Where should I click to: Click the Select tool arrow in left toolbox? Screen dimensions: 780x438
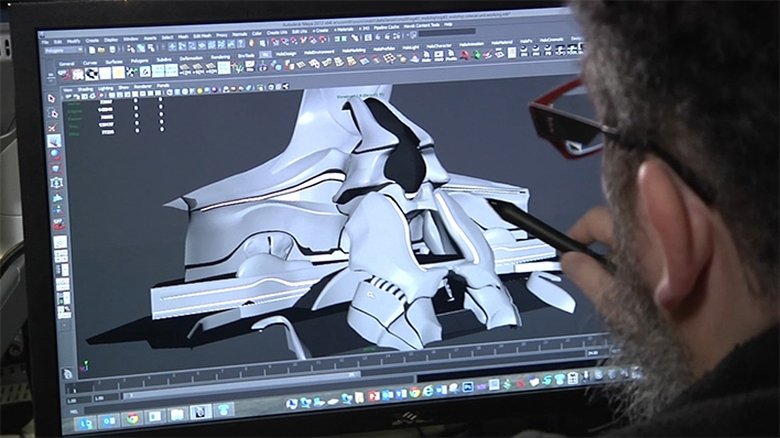tap(52, 98)
